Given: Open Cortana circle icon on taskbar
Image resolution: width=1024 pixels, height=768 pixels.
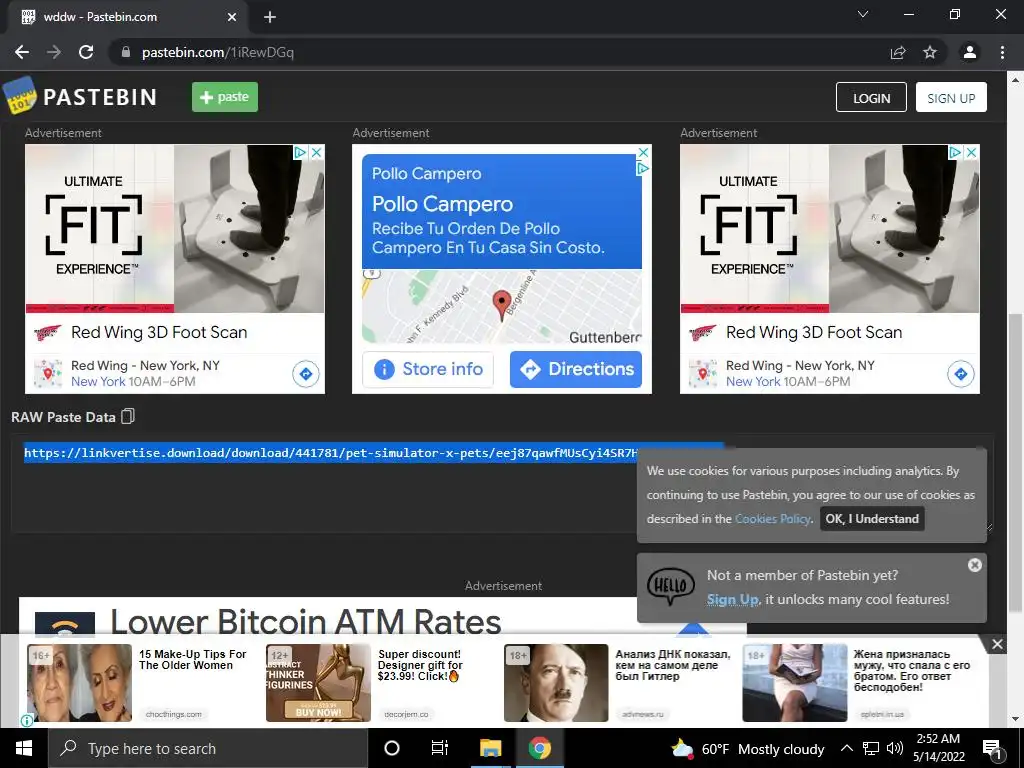Looking at the screenshot, I should point(392,748).
